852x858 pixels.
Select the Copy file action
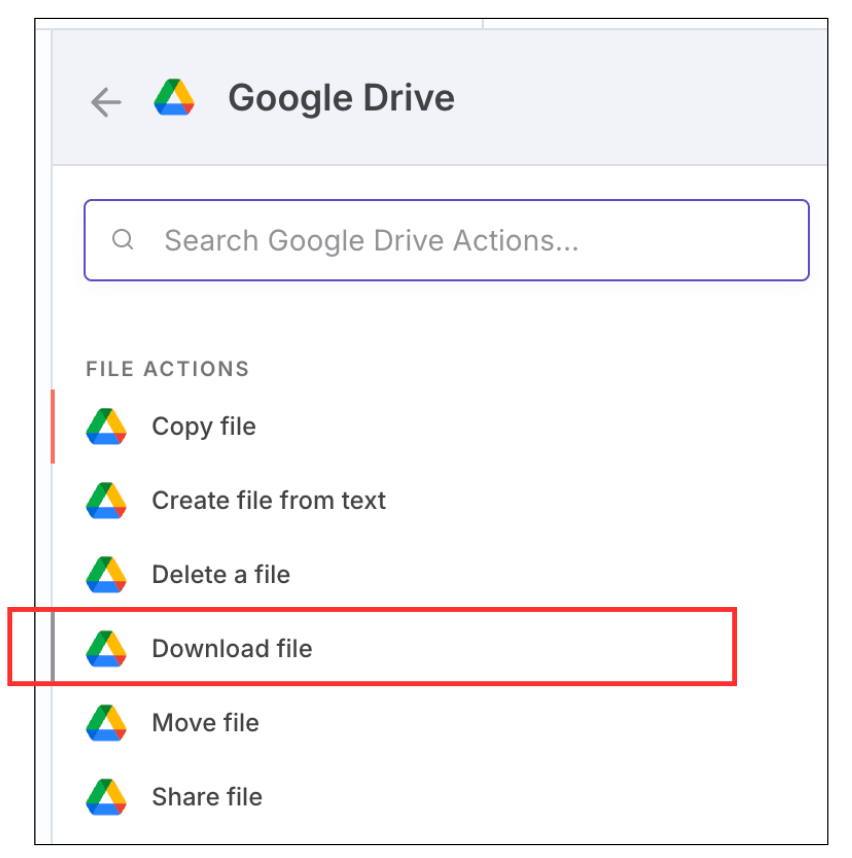coord(203,424)
